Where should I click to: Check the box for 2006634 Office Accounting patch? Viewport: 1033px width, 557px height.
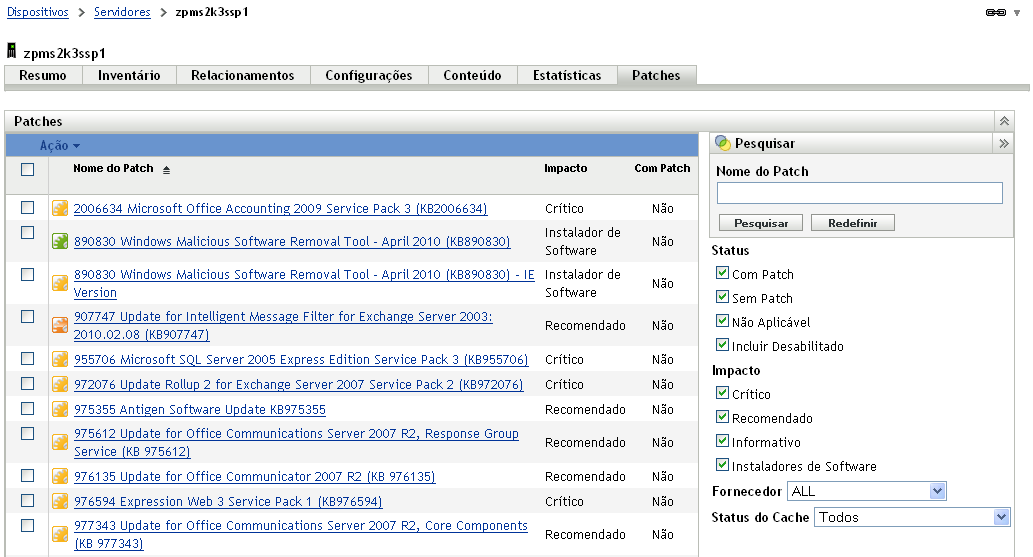coord(28,208)
